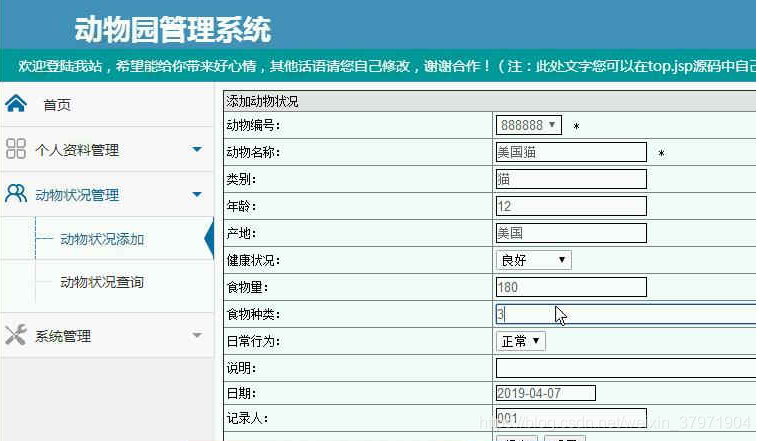This screenshot has width=760, height=441.
Task: Expand 系统管理 with its arrow
Action: pyautogui.click(x=197, y=335)
